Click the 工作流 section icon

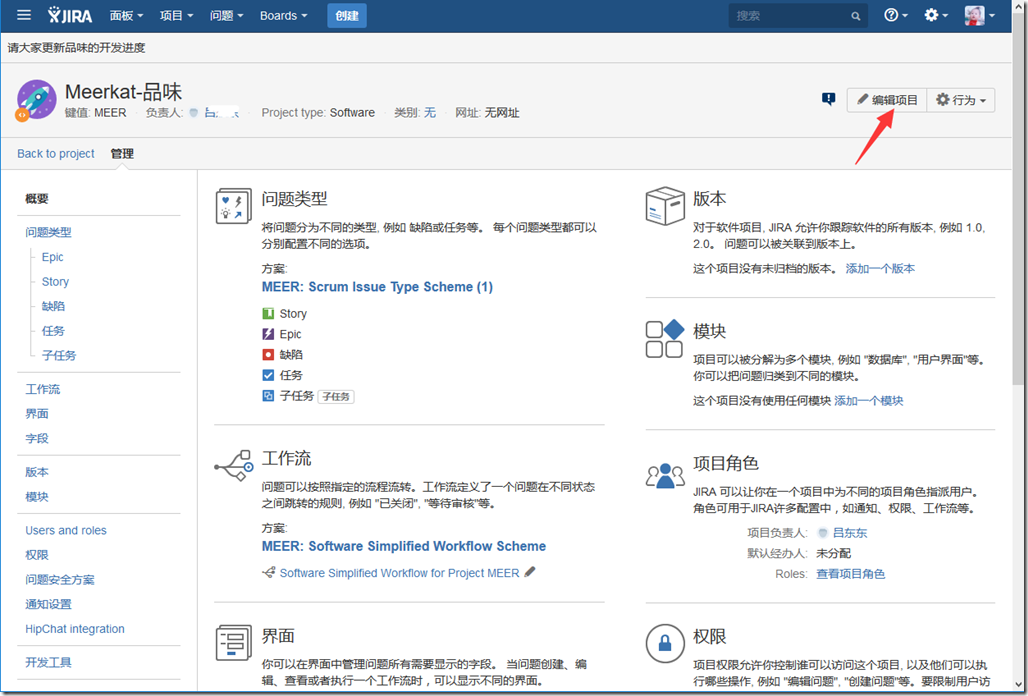(234, 465)
